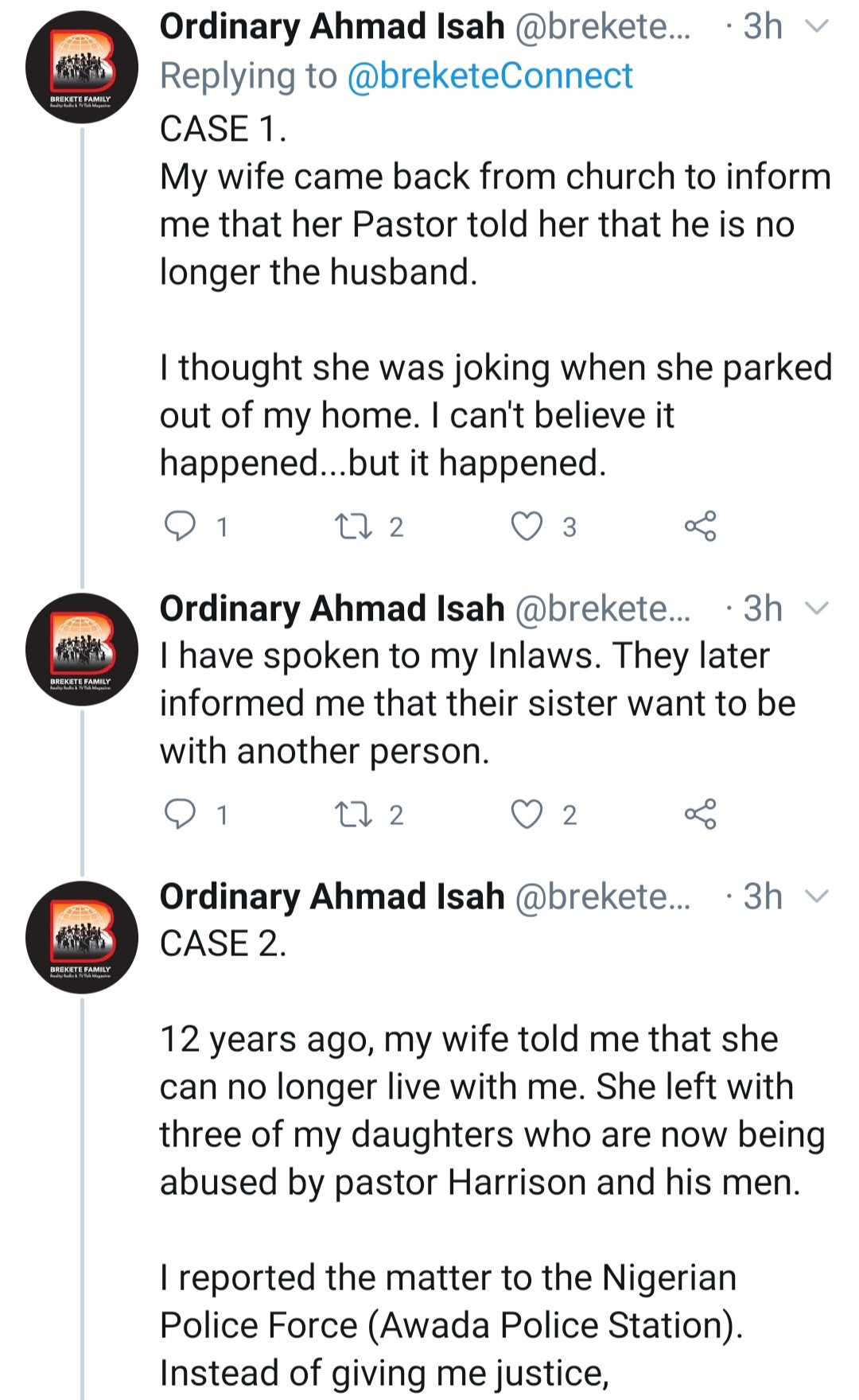
Task: Retweet the CASE 1 tweet
Action: [350, 526]
